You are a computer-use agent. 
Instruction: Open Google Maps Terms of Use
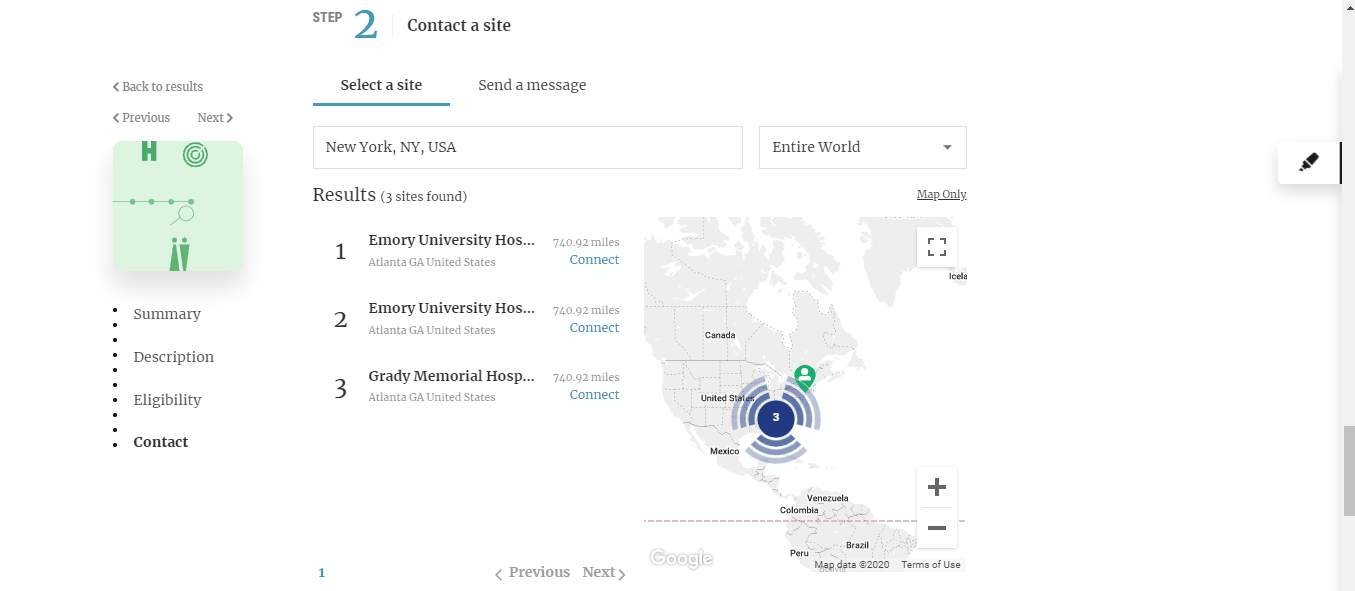930,565
